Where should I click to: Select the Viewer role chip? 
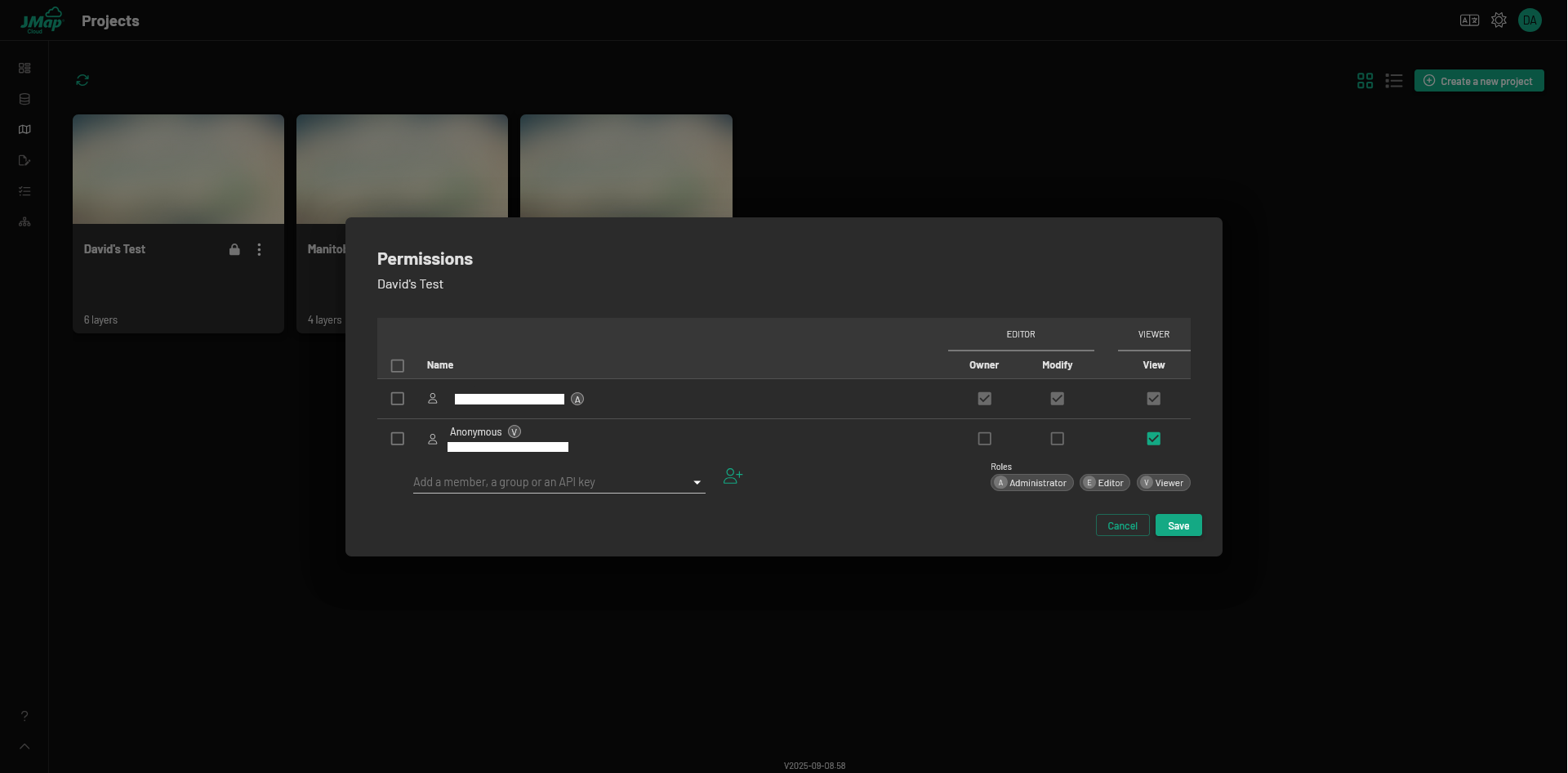(x=1163, y=483)
